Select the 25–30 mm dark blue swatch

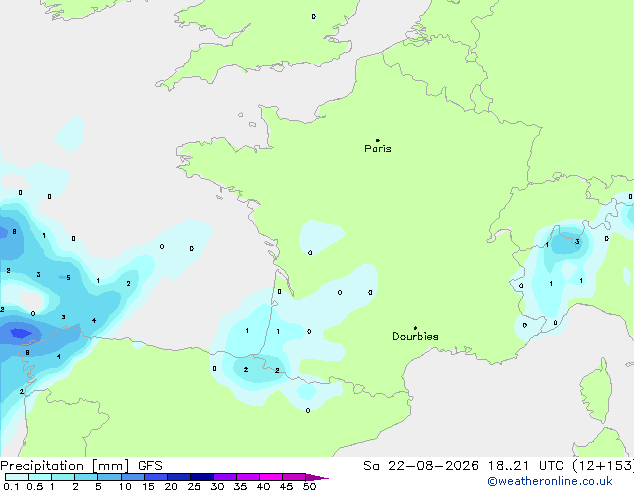[202, 477]
